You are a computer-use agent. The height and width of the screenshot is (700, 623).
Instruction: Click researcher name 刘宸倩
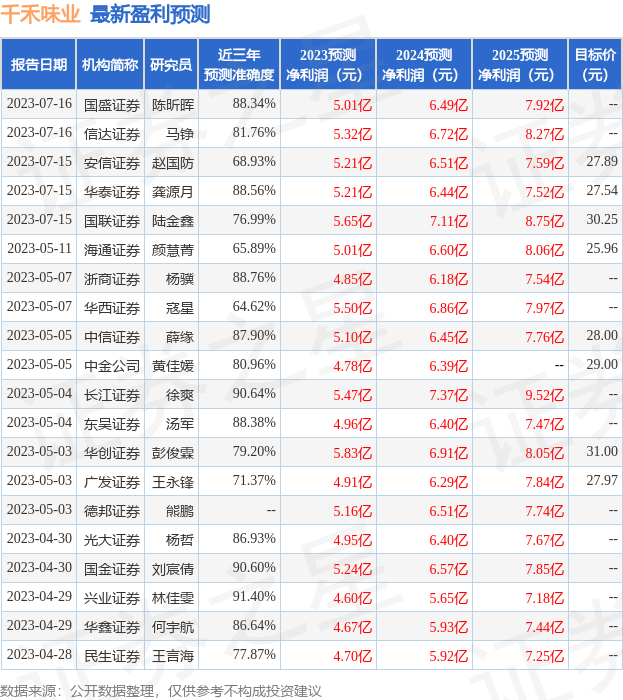click(x=173, y=570)
